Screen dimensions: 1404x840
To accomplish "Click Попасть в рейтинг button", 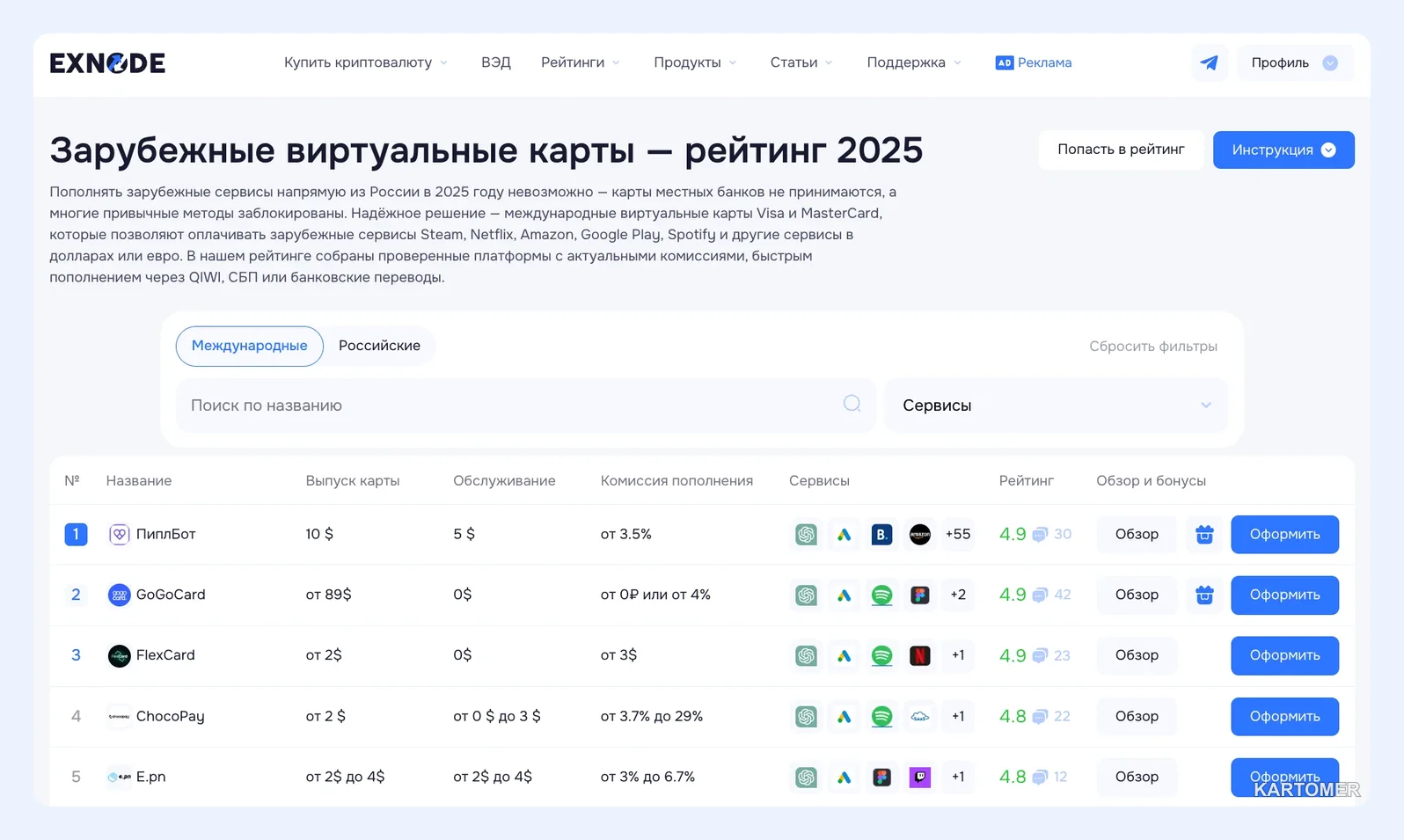I will click(1121, 150).
